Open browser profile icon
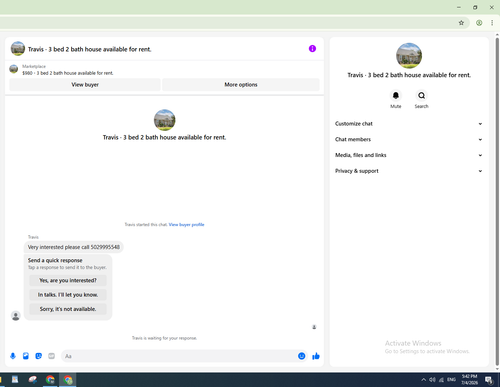Image resolution: width=500 pixels, height=387 pixels. tap(479, 23)
